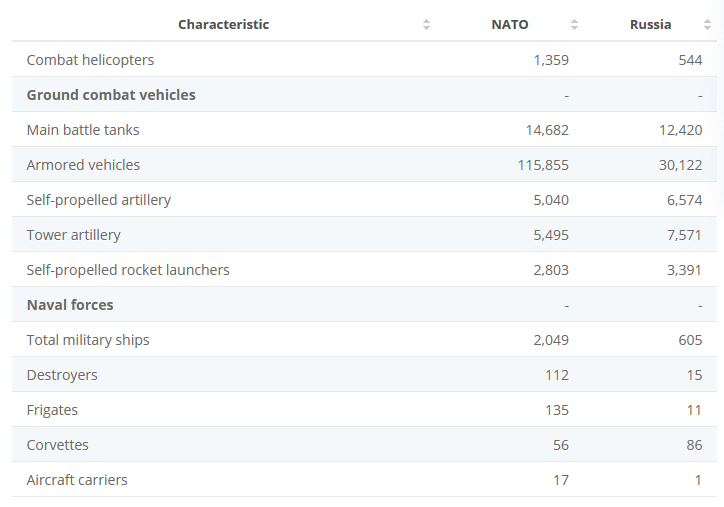Click Russia main battle tanks value 12,420
The height and width of the screenshot is (507, 724).
[681, 130]
